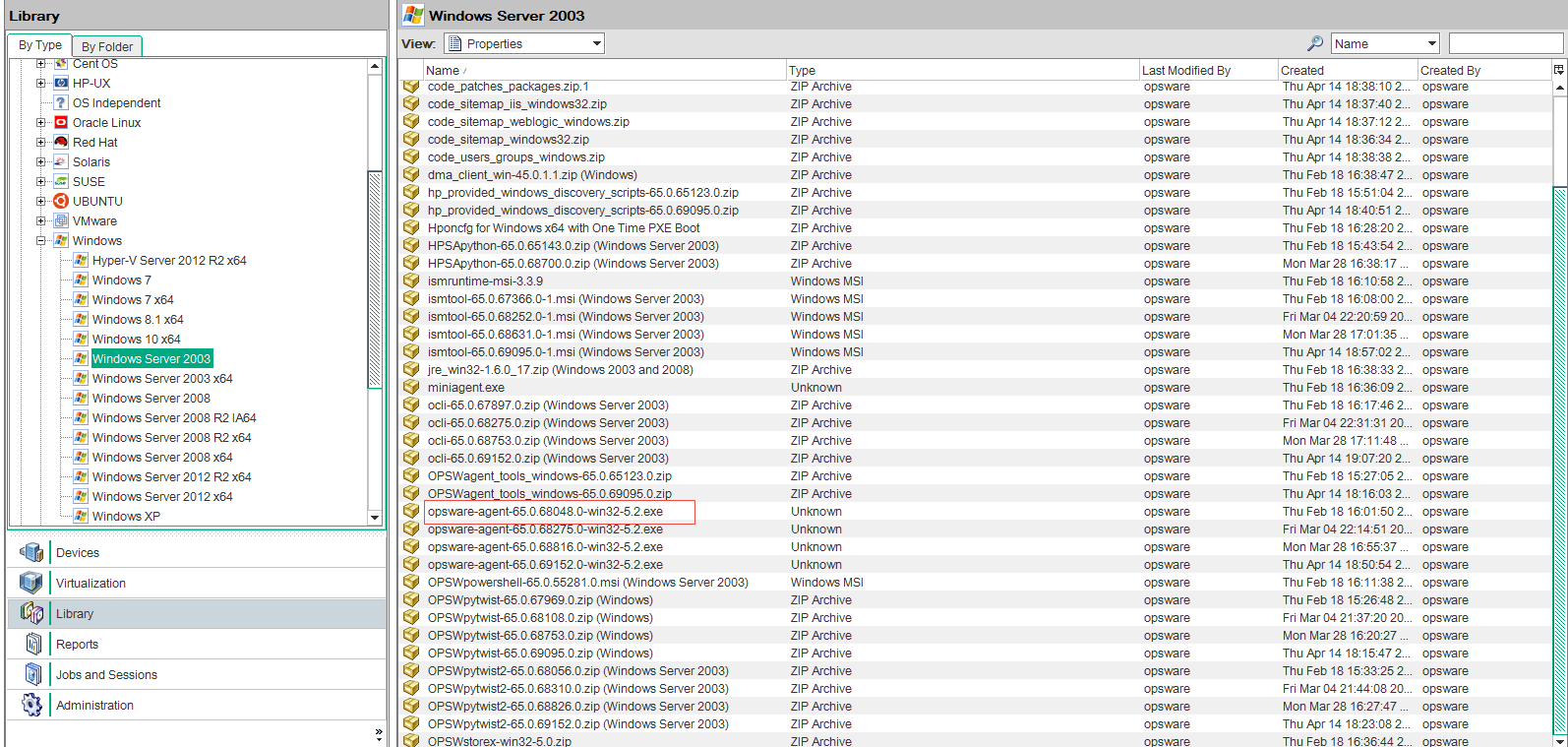The height and width of the screenshot is (747, 1568).
Task: Select Windows 10 x64 tree item
Action: tap(136, 339)
